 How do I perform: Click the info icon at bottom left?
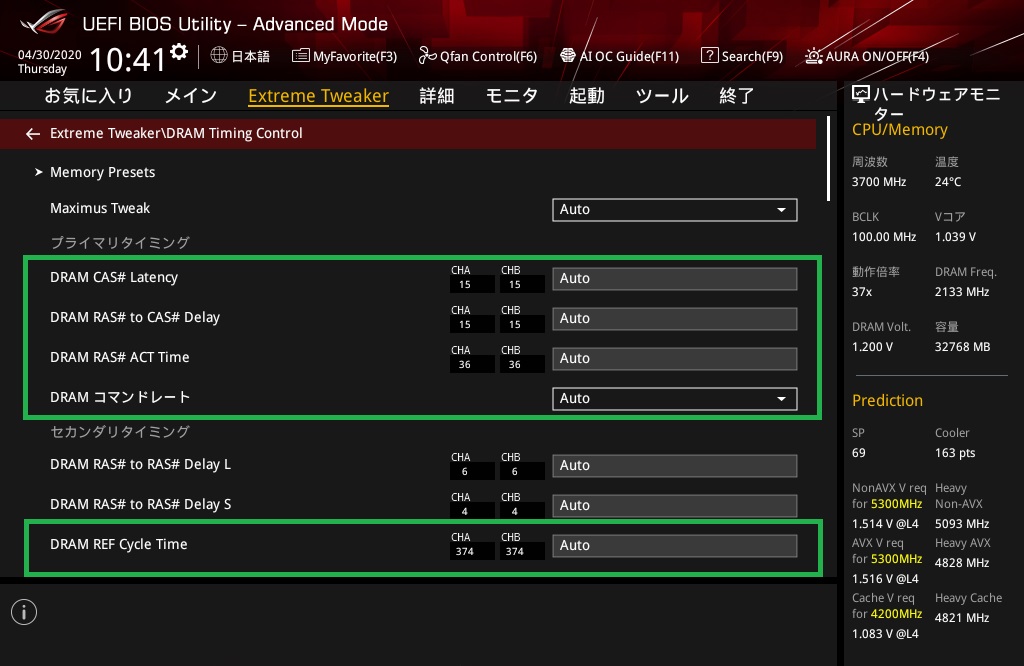pos(24,612)
